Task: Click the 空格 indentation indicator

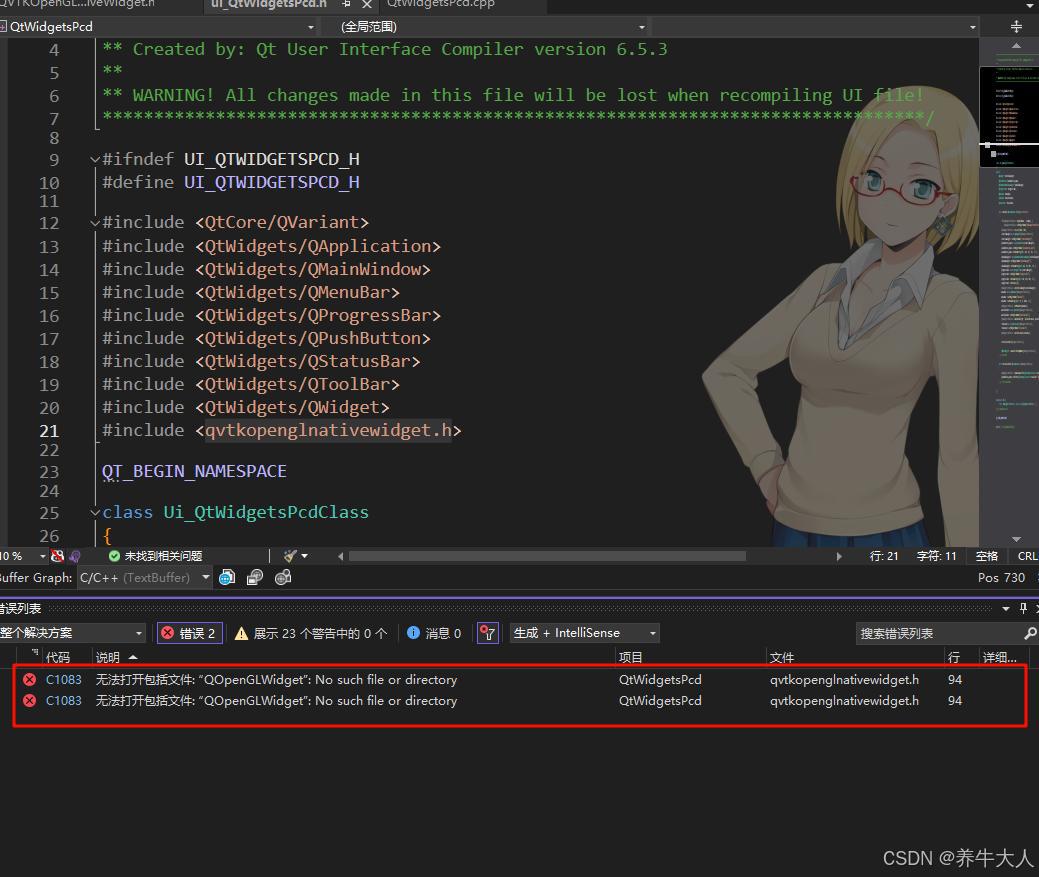Action: 987,556
